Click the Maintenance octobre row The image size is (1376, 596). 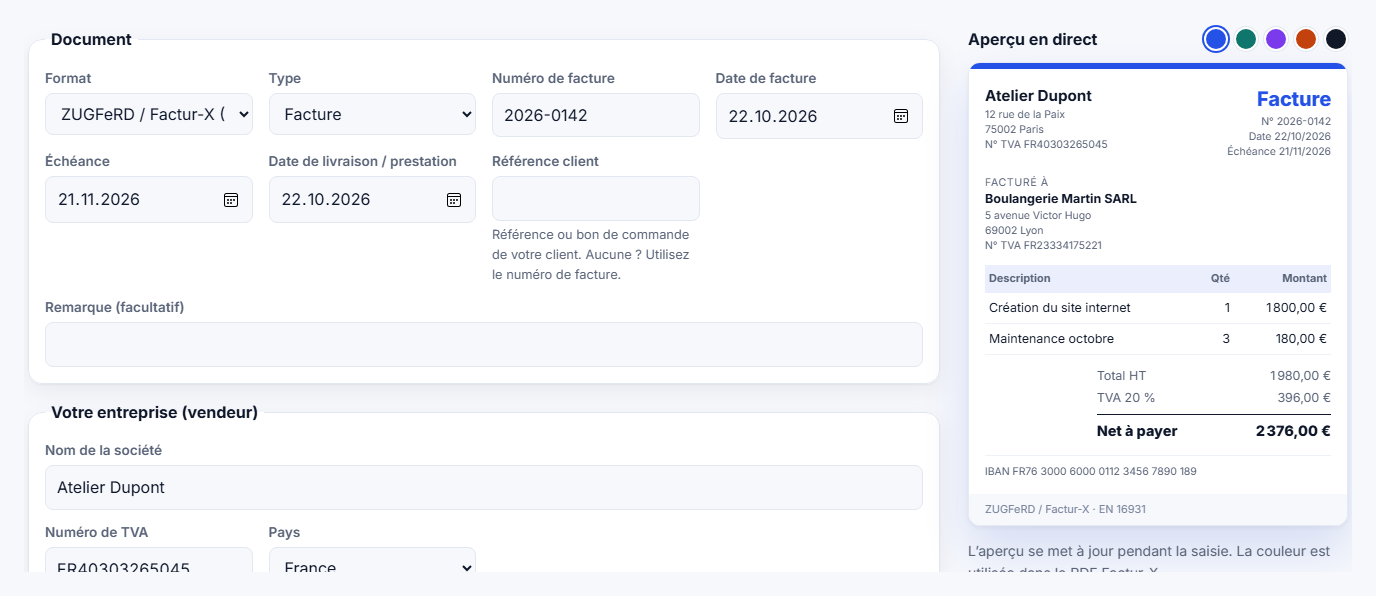(1158, 339)
